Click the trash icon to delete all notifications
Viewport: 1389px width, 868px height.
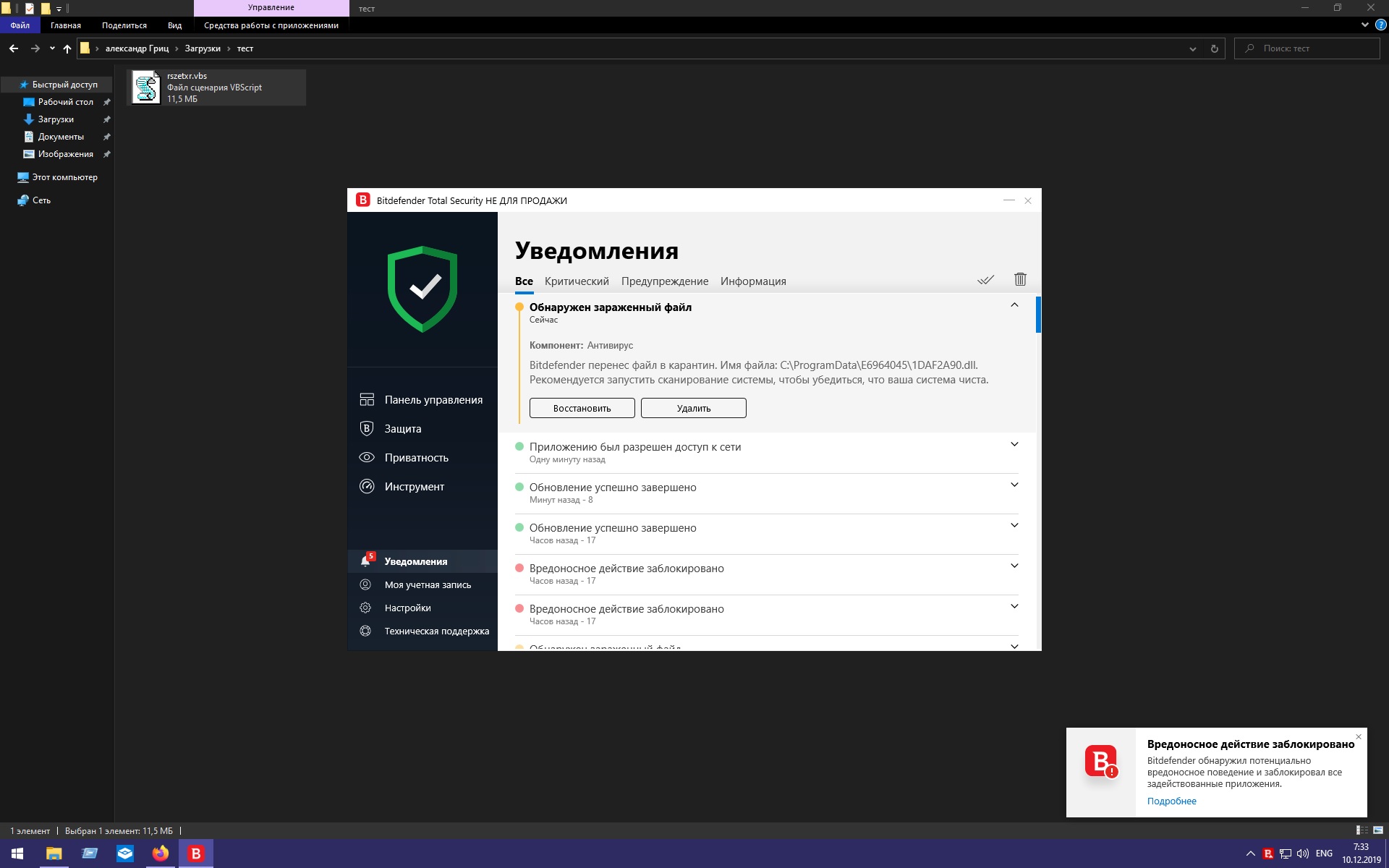coord(1020,279)
